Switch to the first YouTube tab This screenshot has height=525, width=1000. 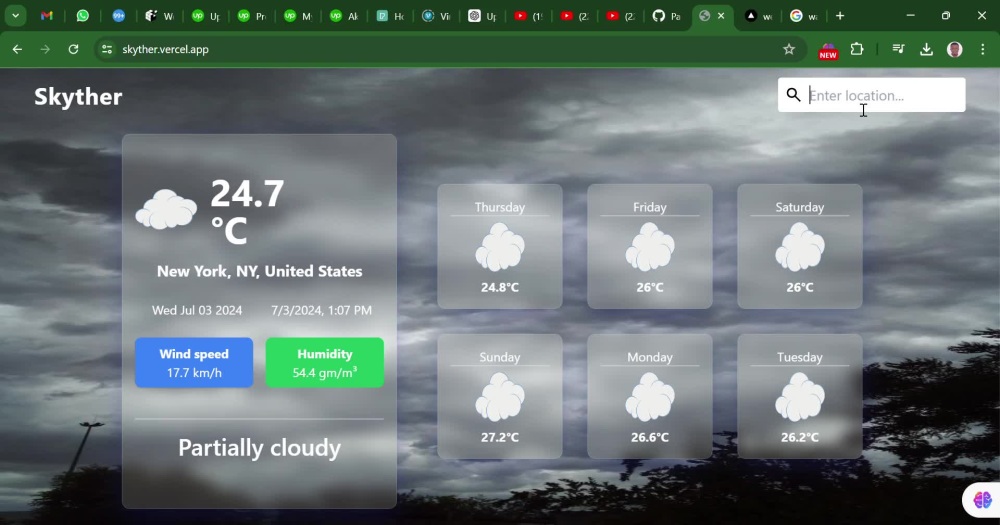[528, 16]
